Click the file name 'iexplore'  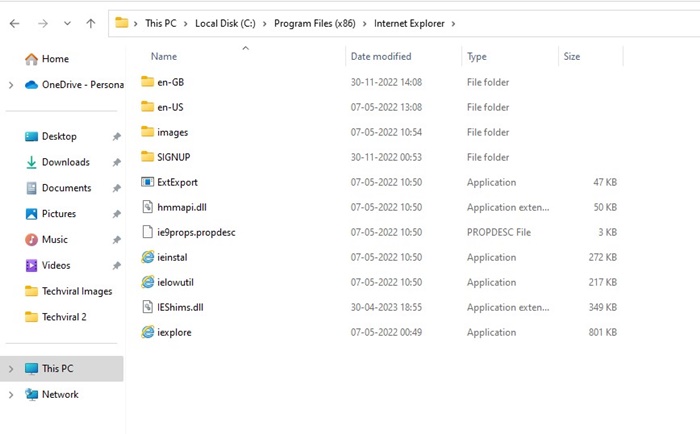pyautogui.click(x=174, y=333)
